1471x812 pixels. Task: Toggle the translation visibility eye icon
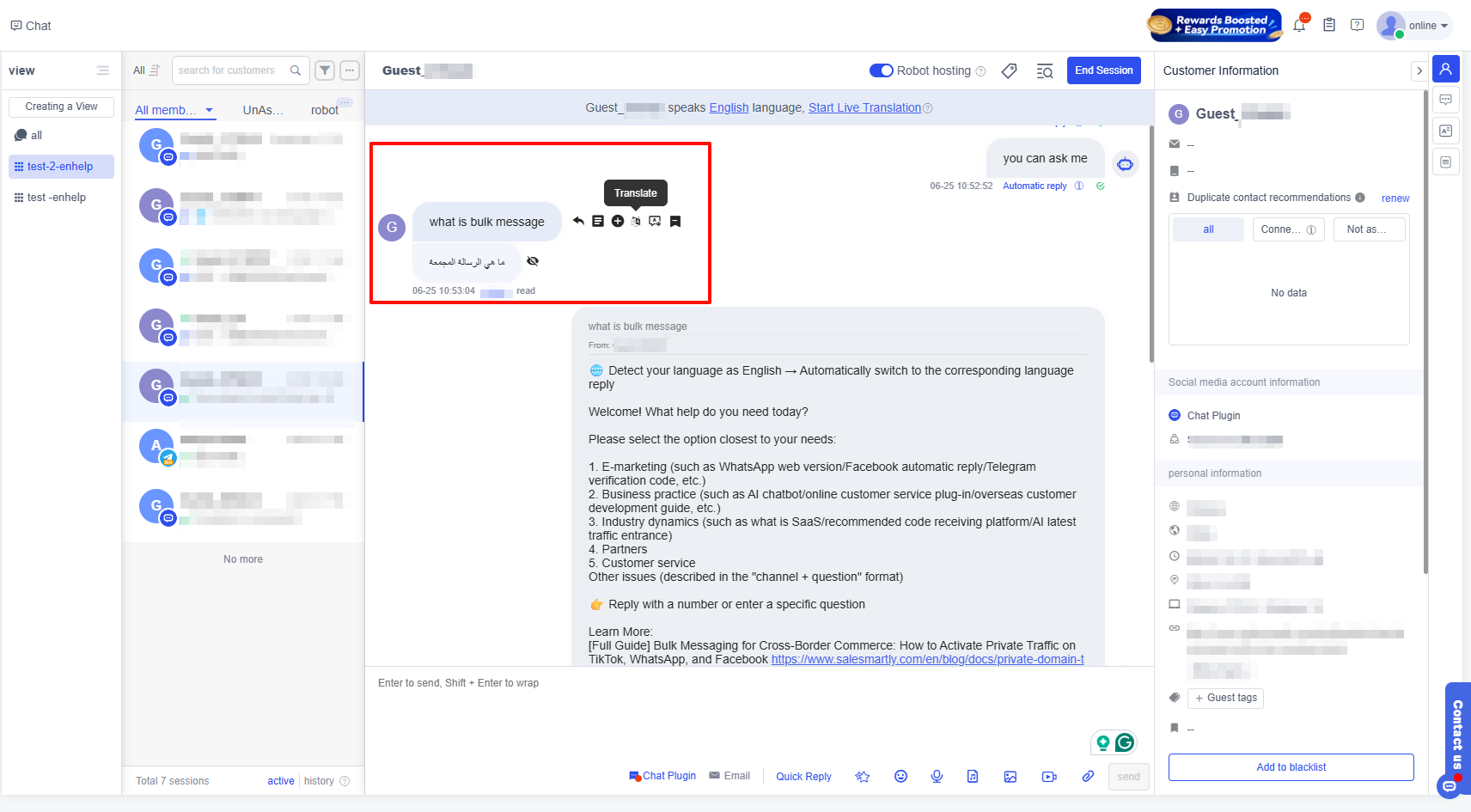click(533, 261)
